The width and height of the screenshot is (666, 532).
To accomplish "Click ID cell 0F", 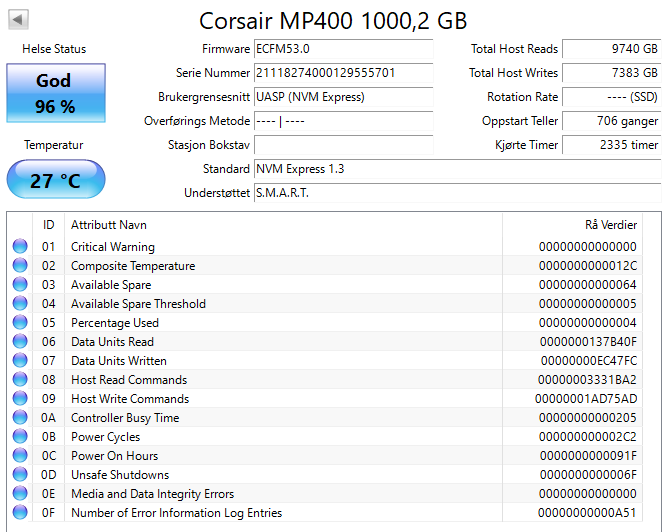I will [x=48, y=512].
